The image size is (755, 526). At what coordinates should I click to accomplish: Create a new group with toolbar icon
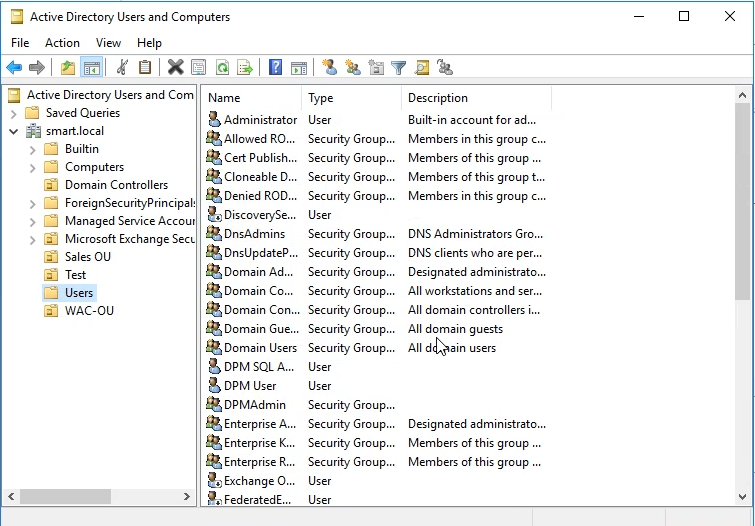click(353, 68)
